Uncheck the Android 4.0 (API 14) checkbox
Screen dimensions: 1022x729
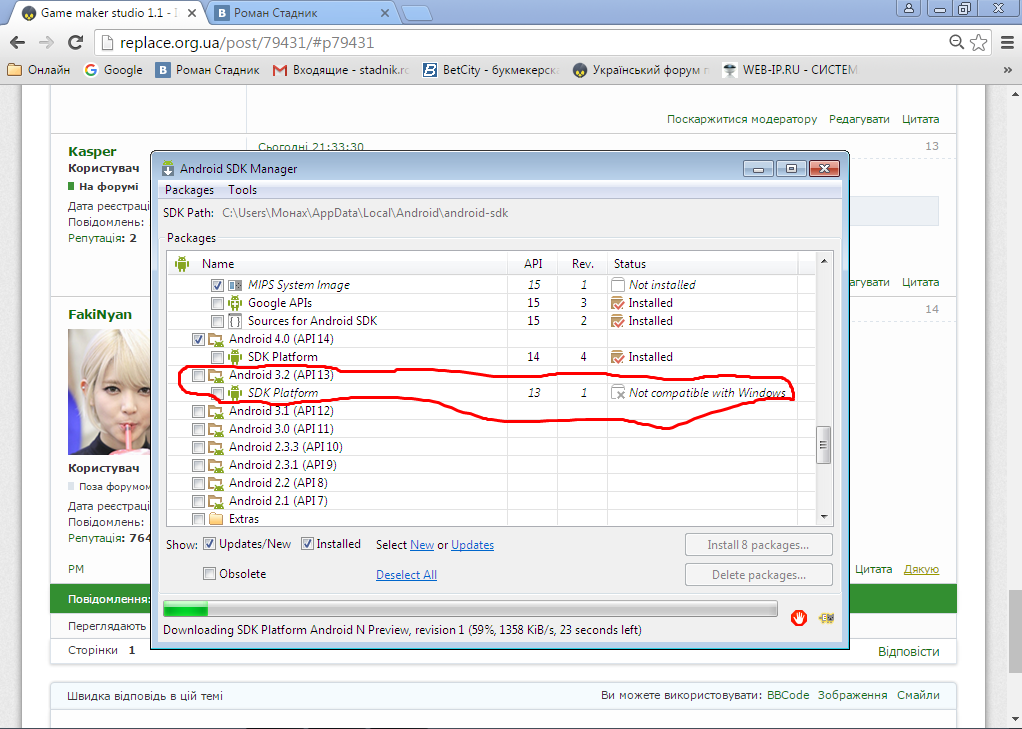[x=198, y=339]
